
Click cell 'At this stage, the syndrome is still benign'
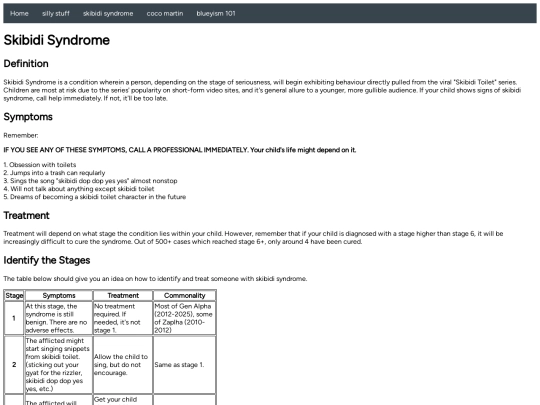[59, 318]
